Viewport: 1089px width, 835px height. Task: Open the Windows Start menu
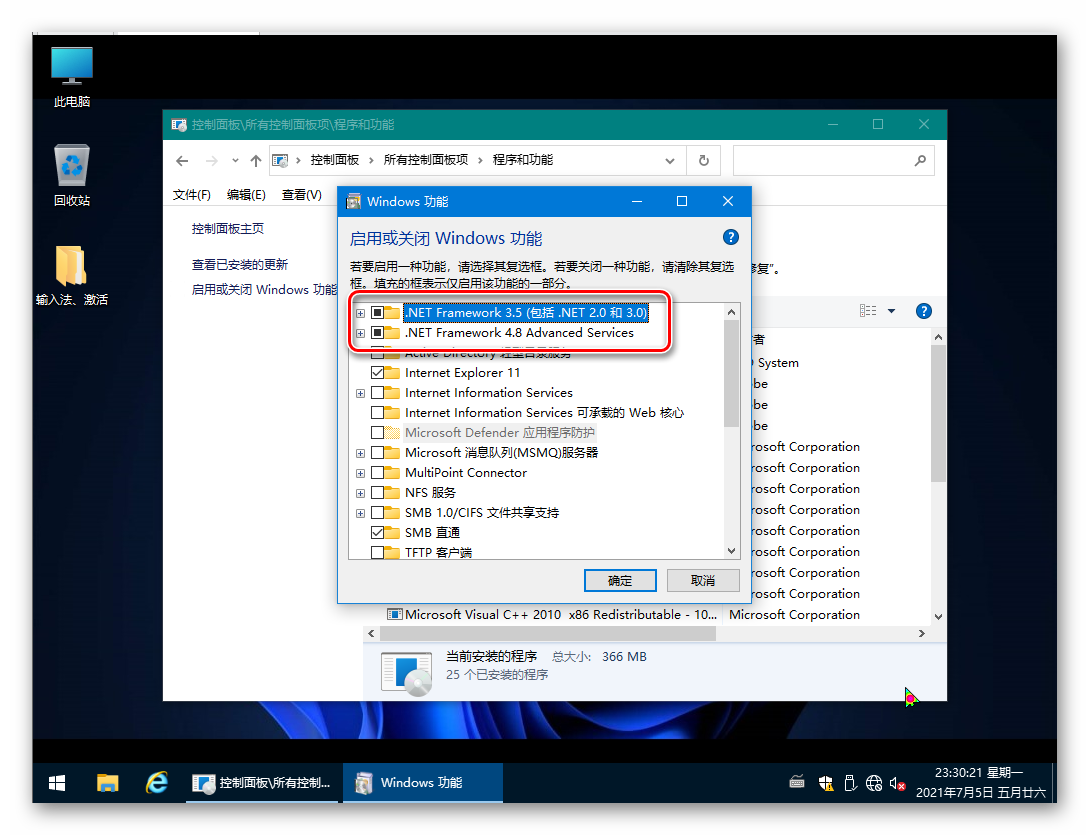(57, 783)
